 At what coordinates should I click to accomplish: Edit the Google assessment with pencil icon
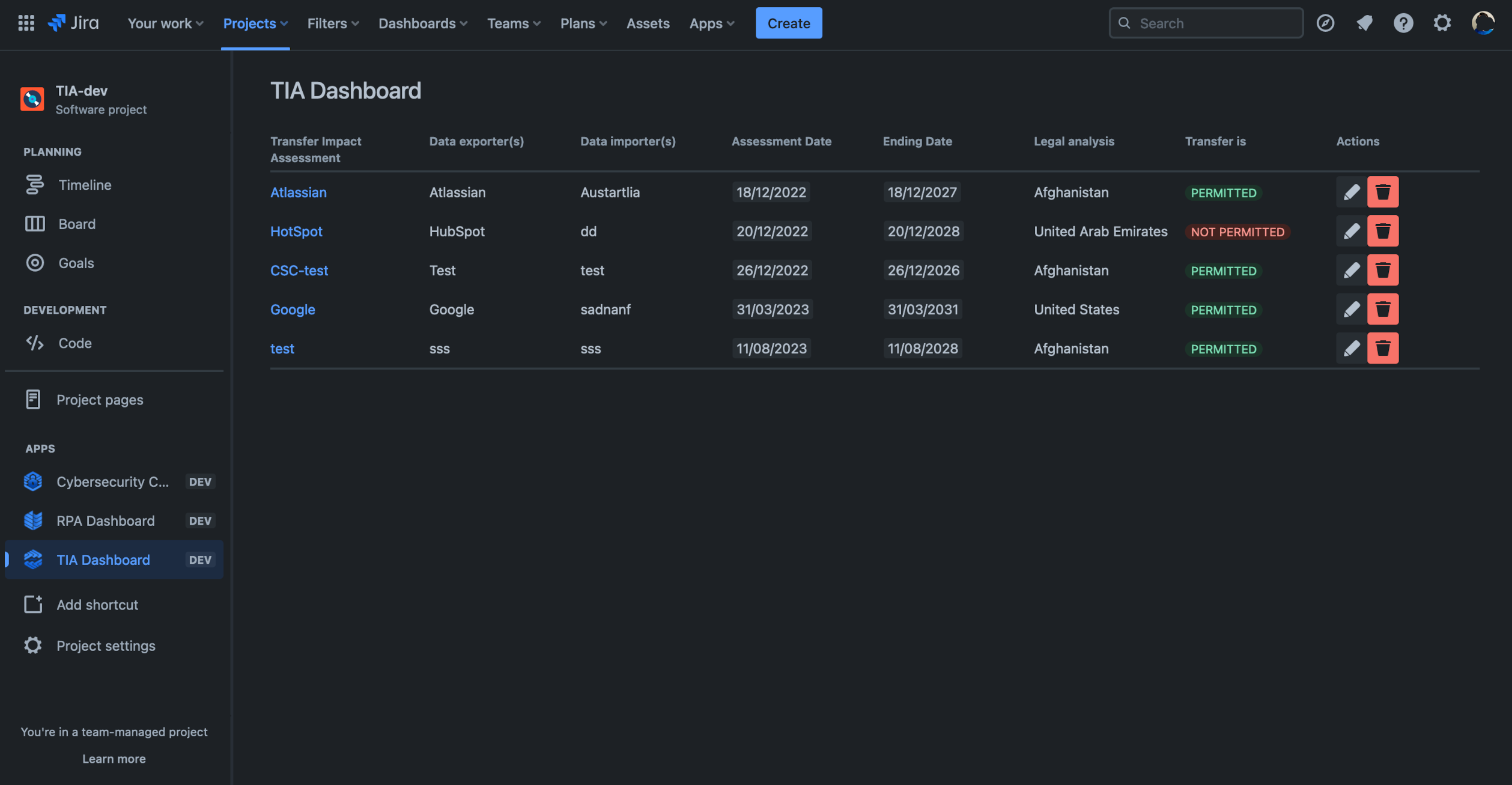point(1352,309)
